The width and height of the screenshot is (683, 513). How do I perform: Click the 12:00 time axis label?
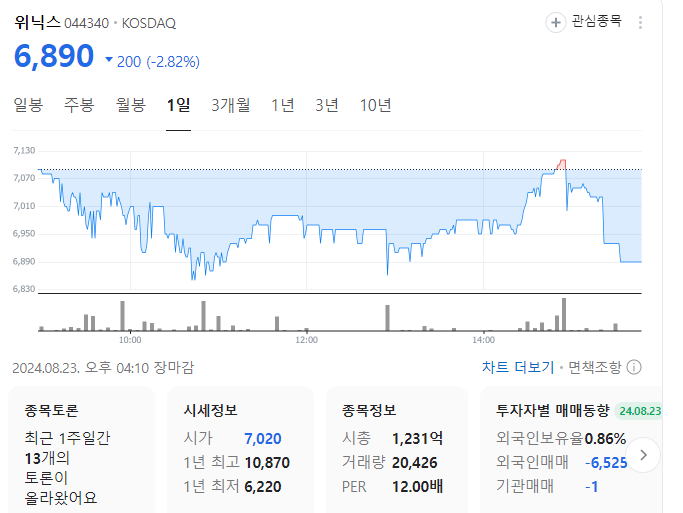pos(306,340)
